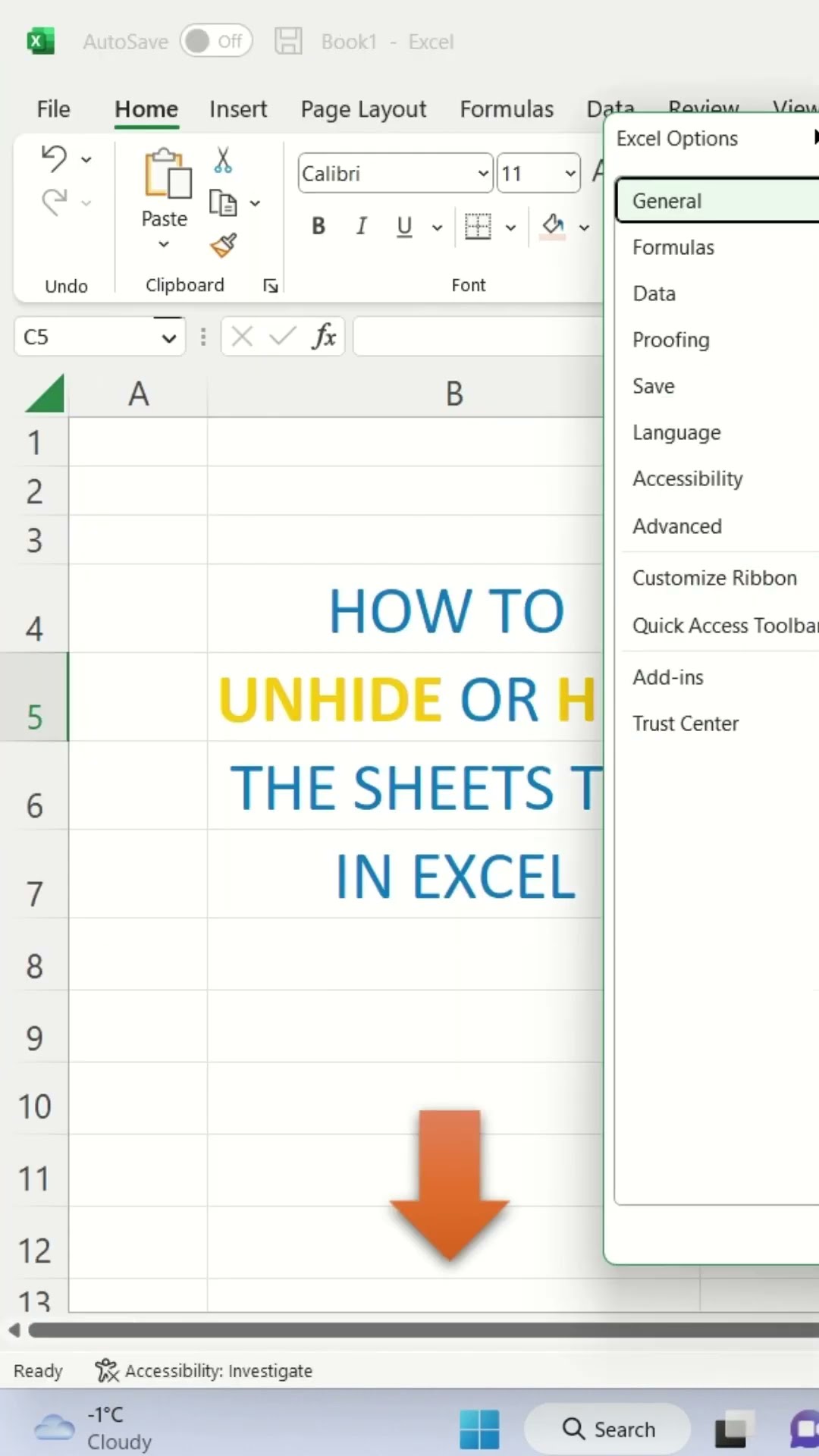Image resolution: width=819 pixels, height=1456 pixels.
Task: Click the Insert Function fx icon
Action: point(324,336)
